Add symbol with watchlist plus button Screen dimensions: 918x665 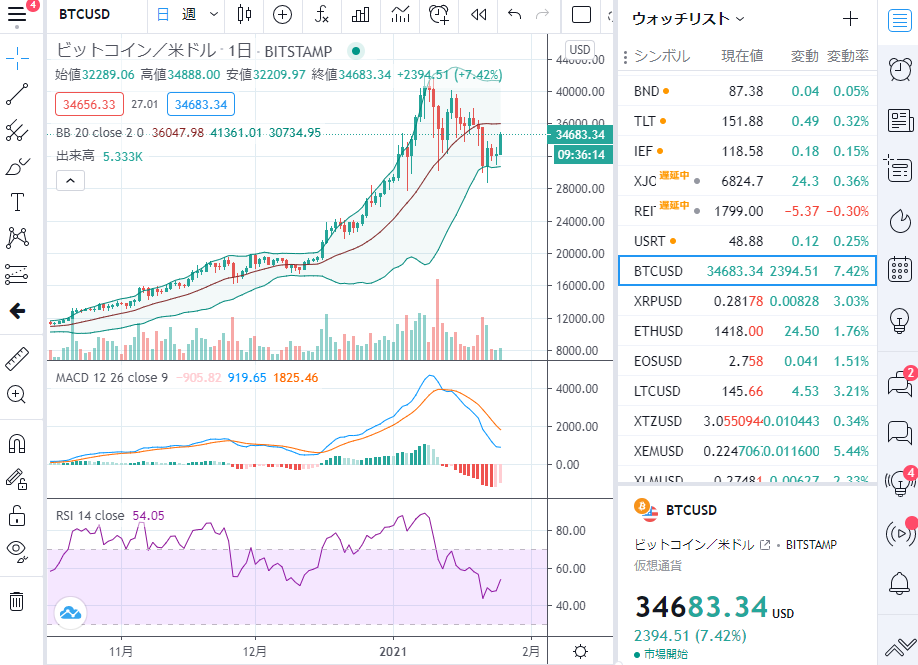coord(850,19)
